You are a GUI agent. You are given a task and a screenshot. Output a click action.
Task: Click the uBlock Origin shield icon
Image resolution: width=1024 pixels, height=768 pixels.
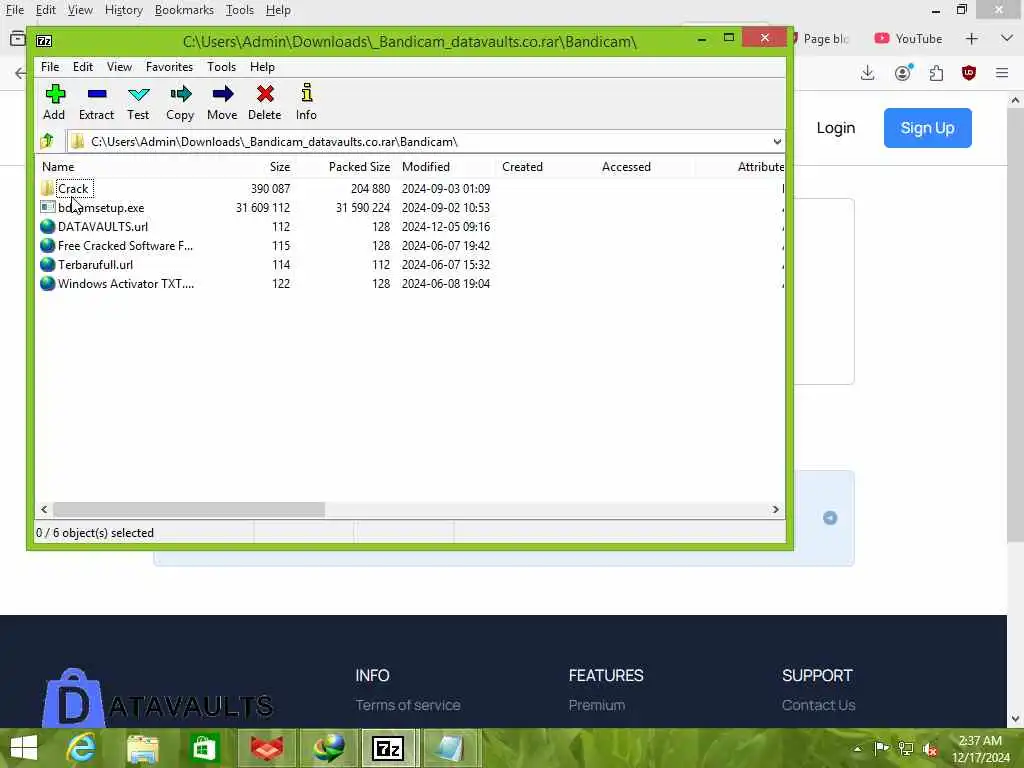point(969,72)
